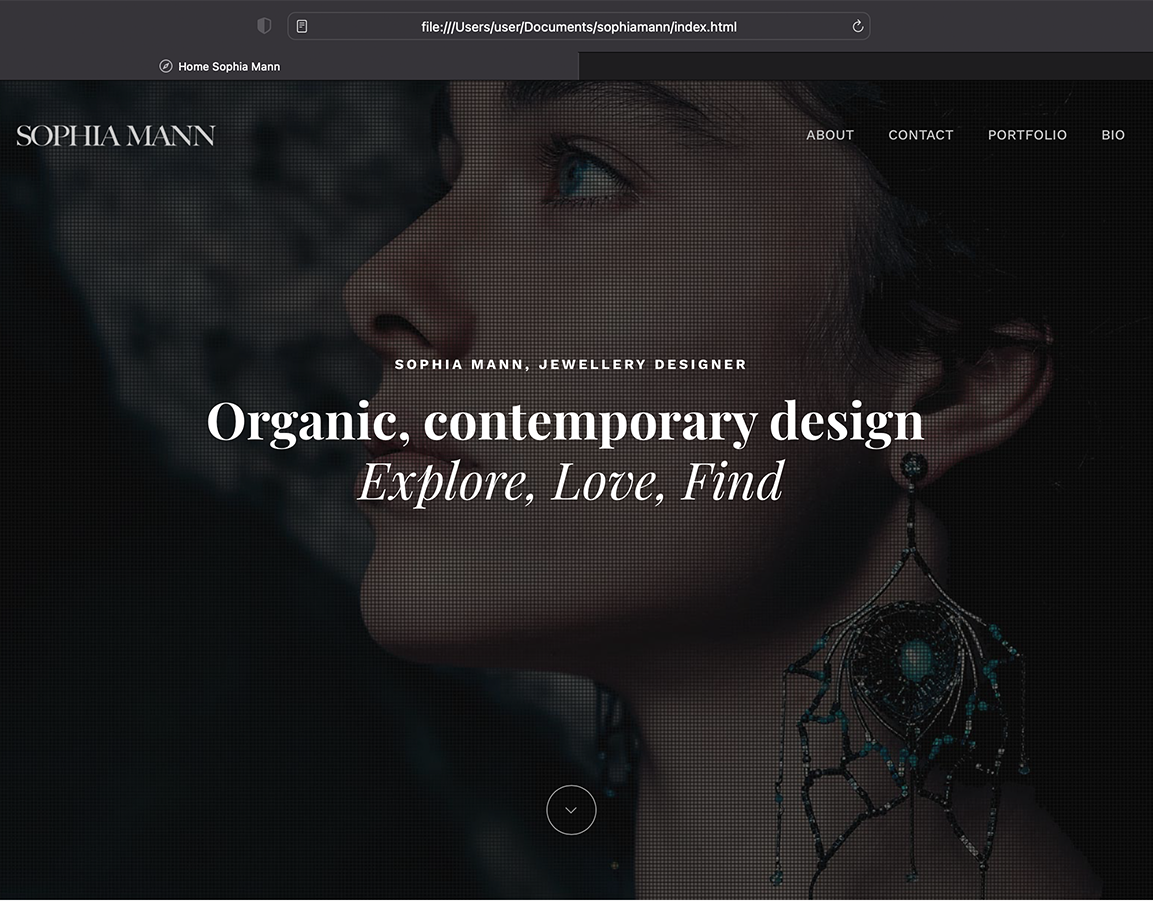The height and width of the screenshot is (902, 1153).
Task: Reload the page with the refresh icon
Action: coord(857,26)
